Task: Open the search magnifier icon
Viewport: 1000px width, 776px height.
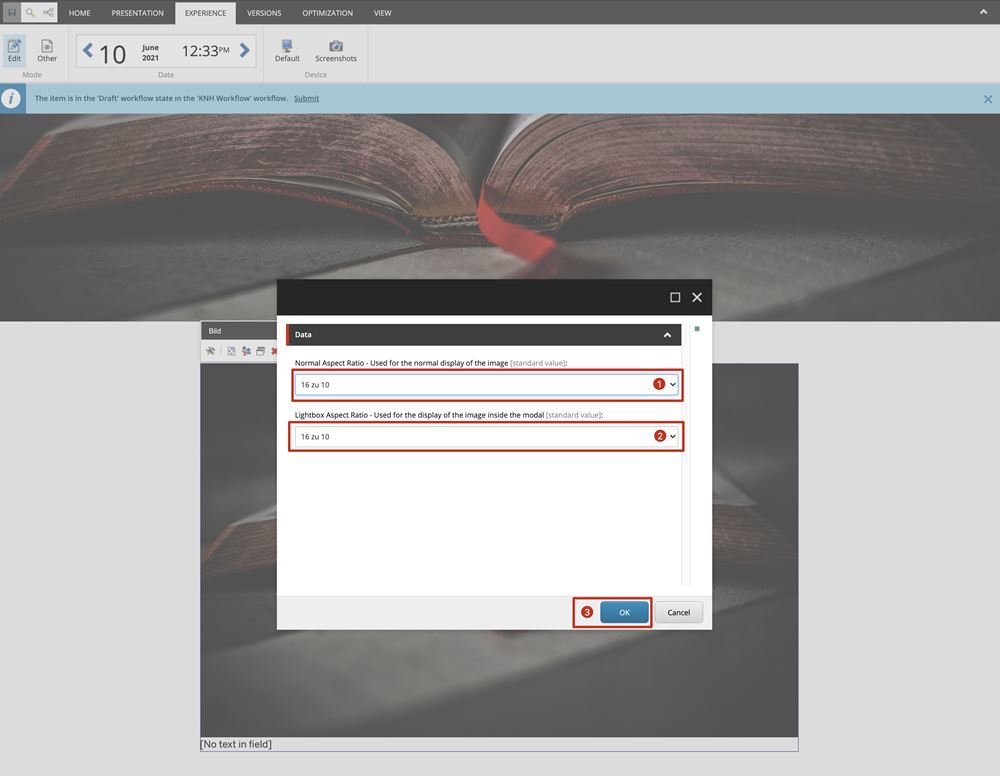Action: [x=30, y=13]
